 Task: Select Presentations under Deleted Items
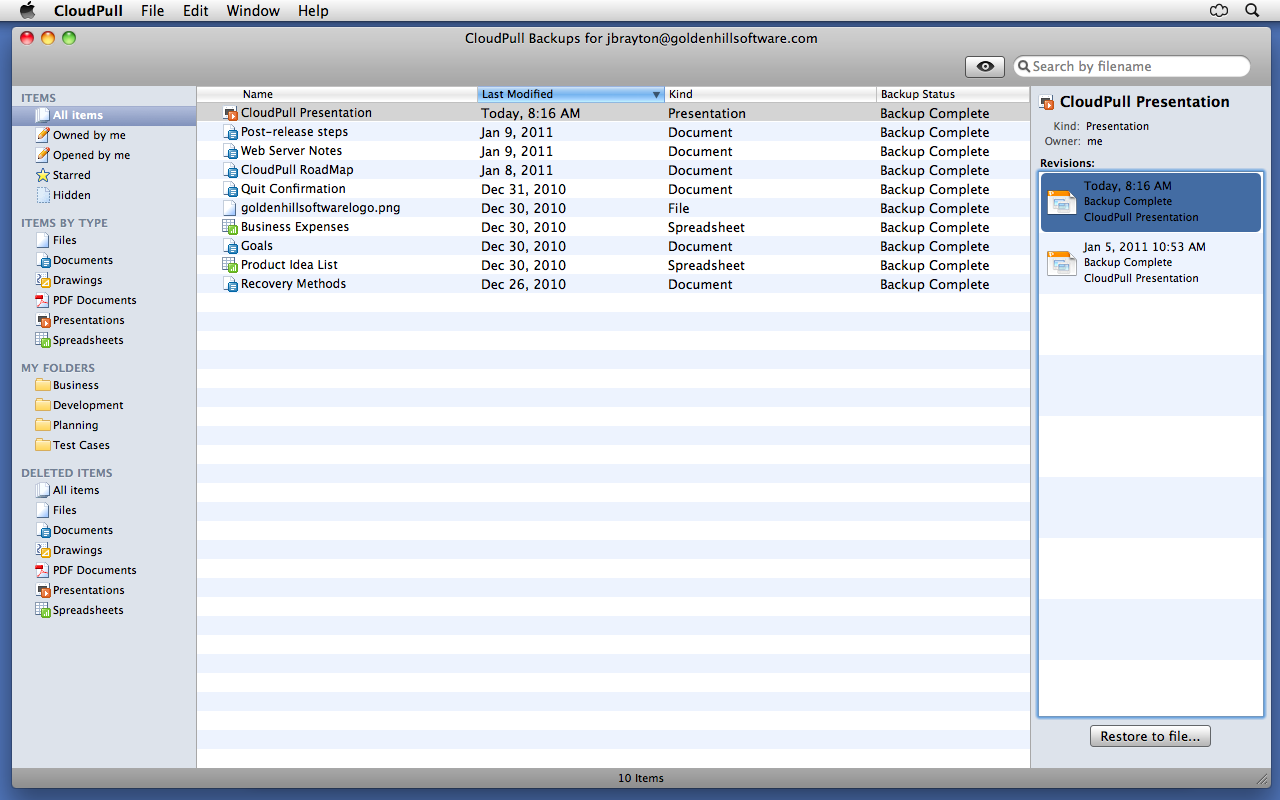pyautogui.click(x=89, y=590)
